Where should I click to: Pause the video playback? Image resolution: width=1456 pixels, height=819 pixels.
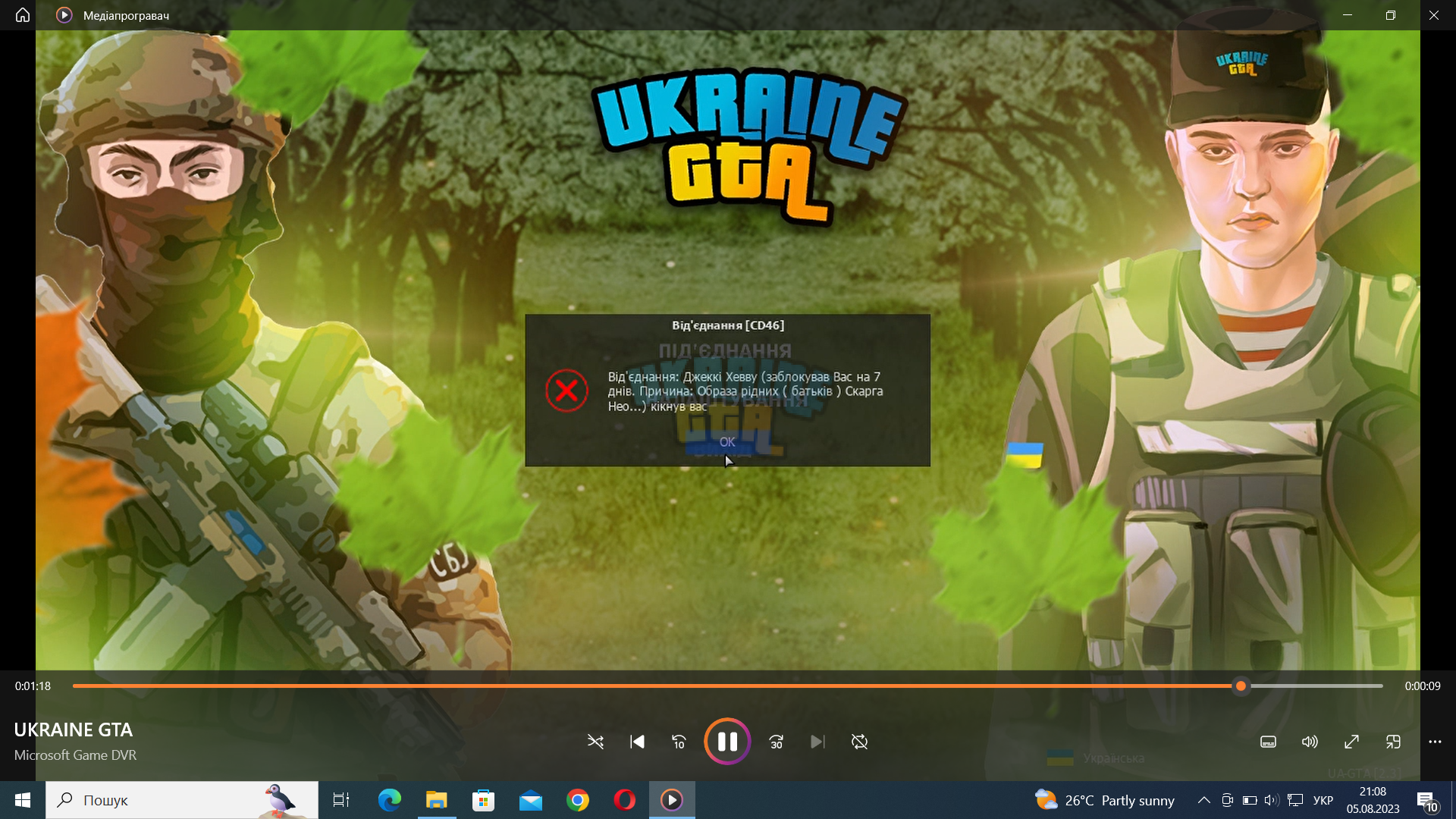727,742
